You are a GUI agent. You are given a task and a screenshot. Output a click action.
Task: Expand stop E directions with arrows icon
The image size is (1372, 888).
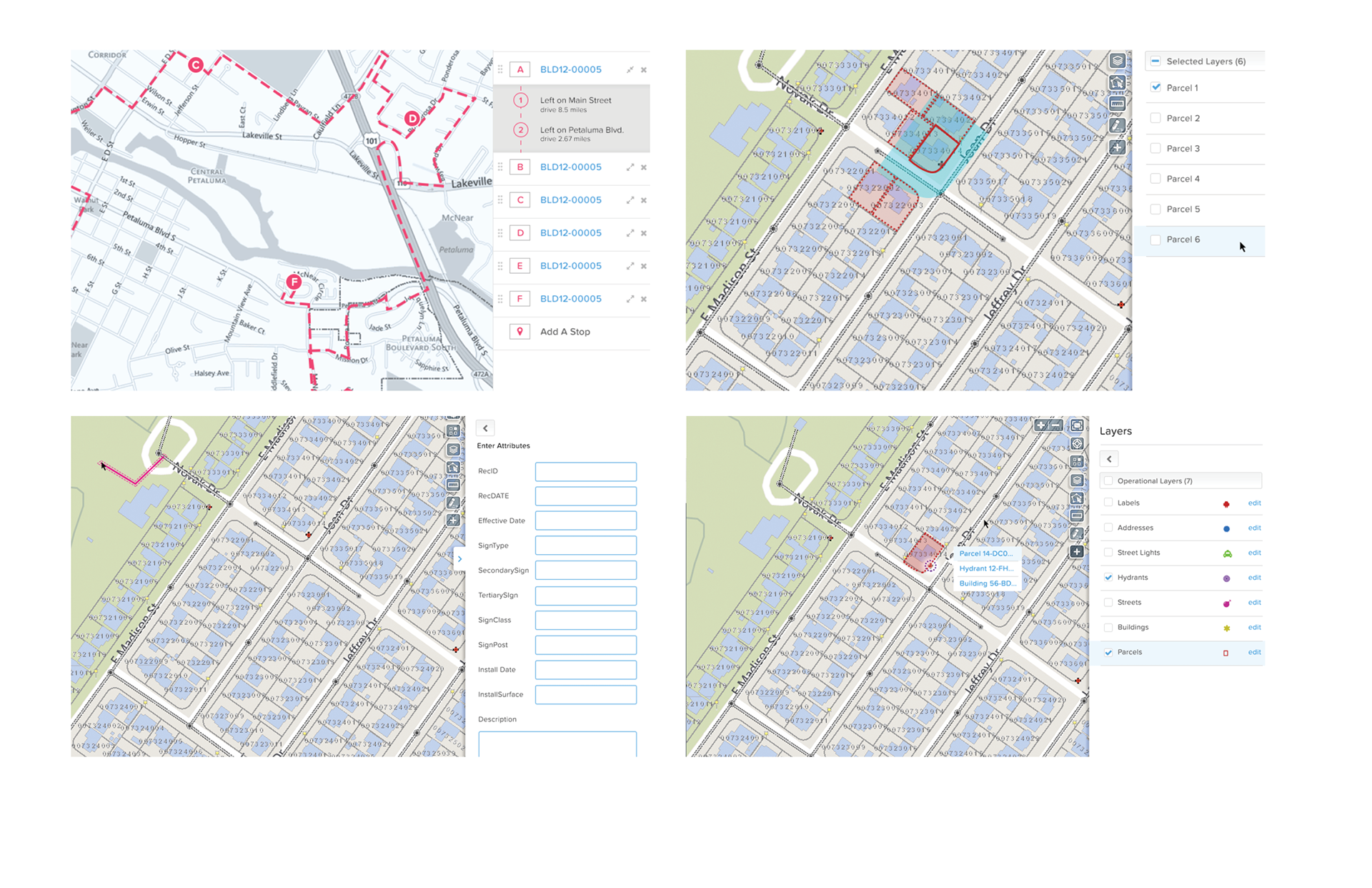[x=630, y=266]
